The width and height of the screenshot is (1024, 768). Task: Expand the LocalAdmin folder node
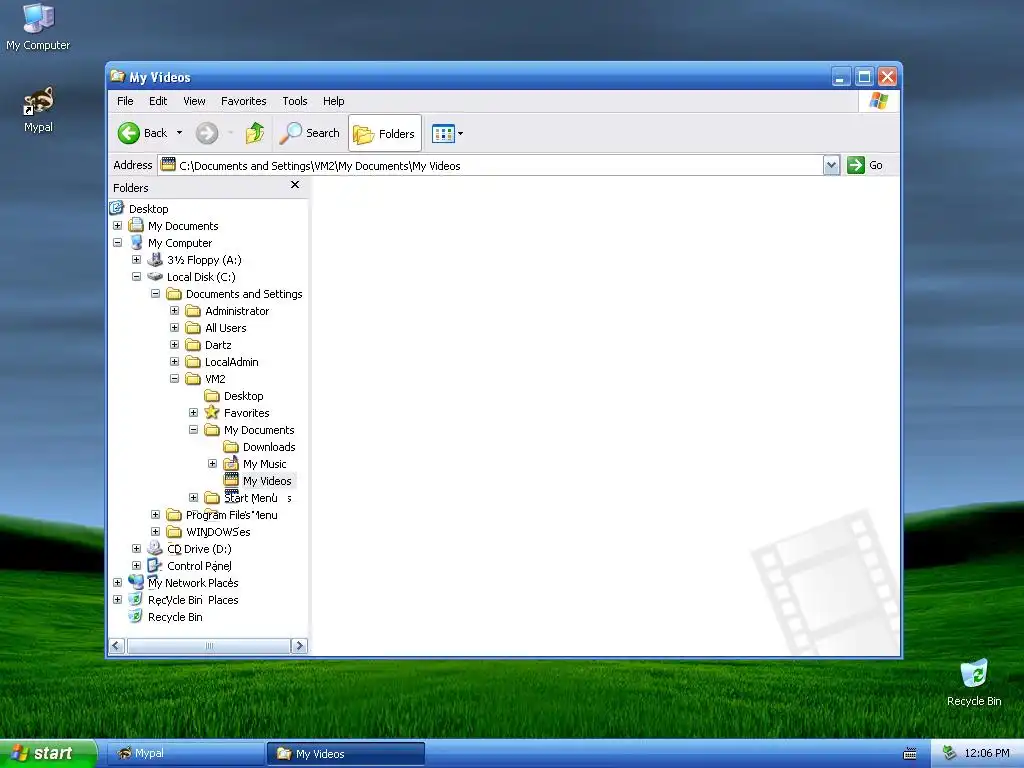(x=174, y=361)
